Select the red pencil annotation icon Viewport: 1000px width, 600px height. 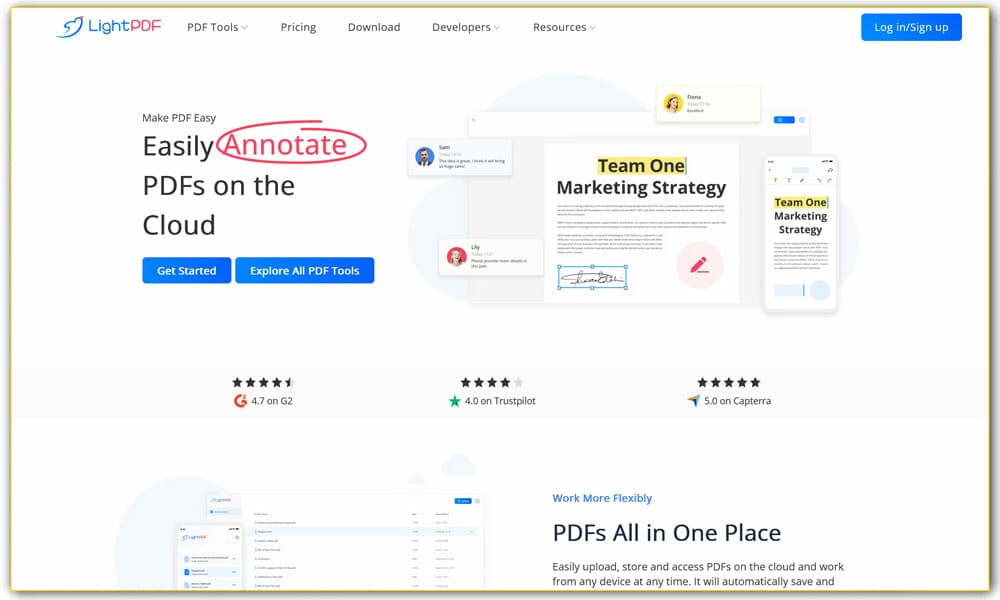[x=700, y=265]
